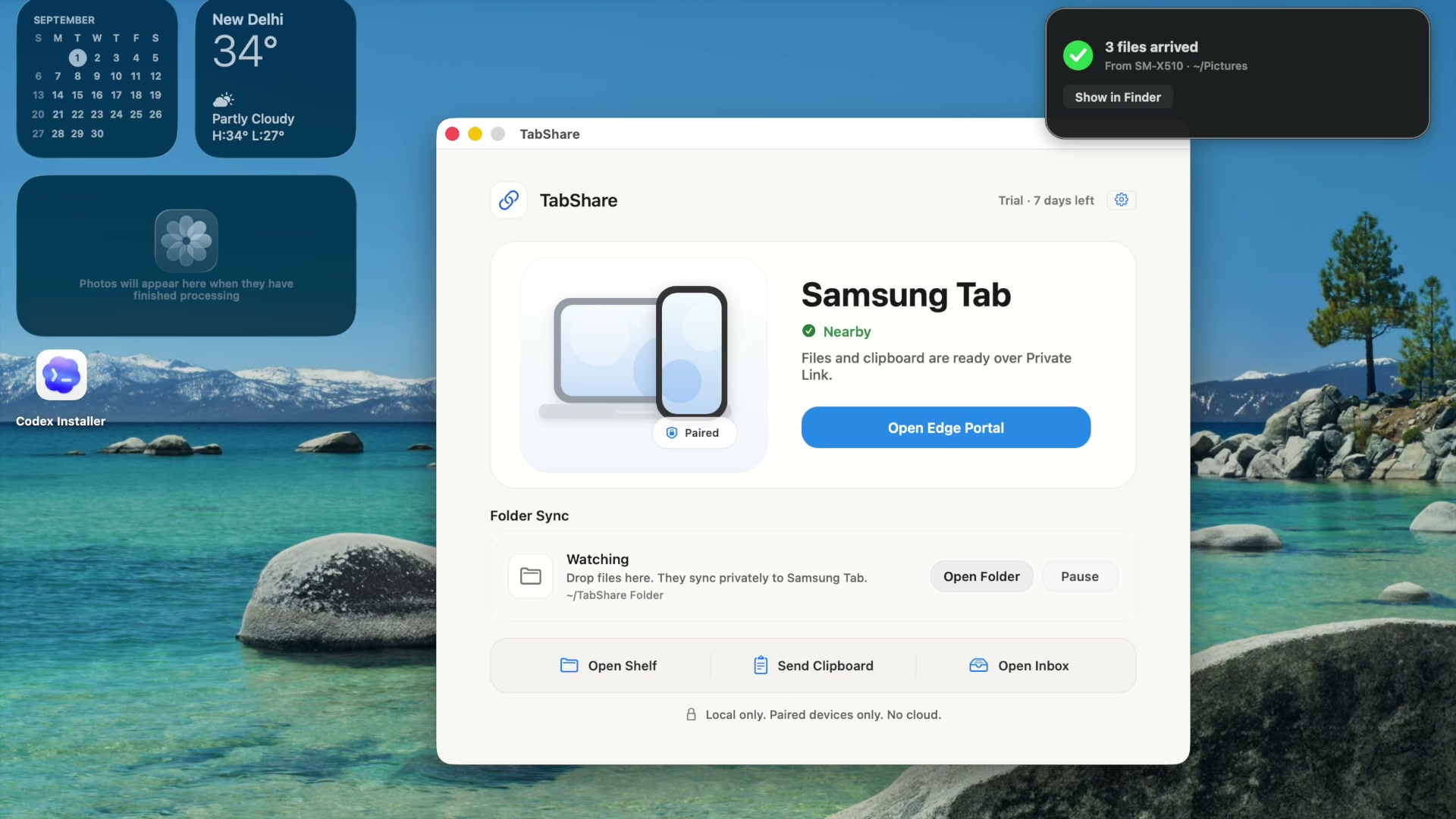
Task: Click the folder icon beside Watching
Action: click(x=531, y=576)
